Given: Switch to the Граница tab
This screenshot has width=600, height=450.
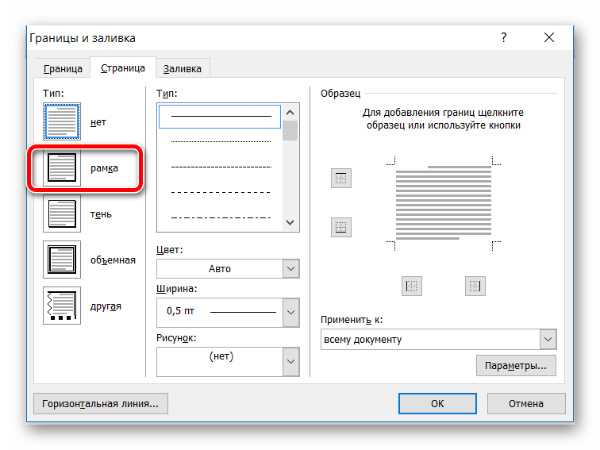Looking at the screenshot, I should click(x=63, y=69).
